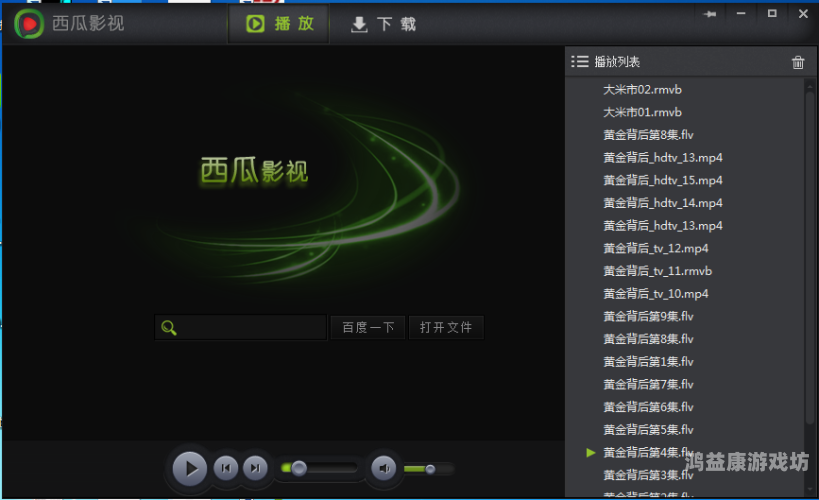Mute the sound with speaker icon

[x=383, y=467]
